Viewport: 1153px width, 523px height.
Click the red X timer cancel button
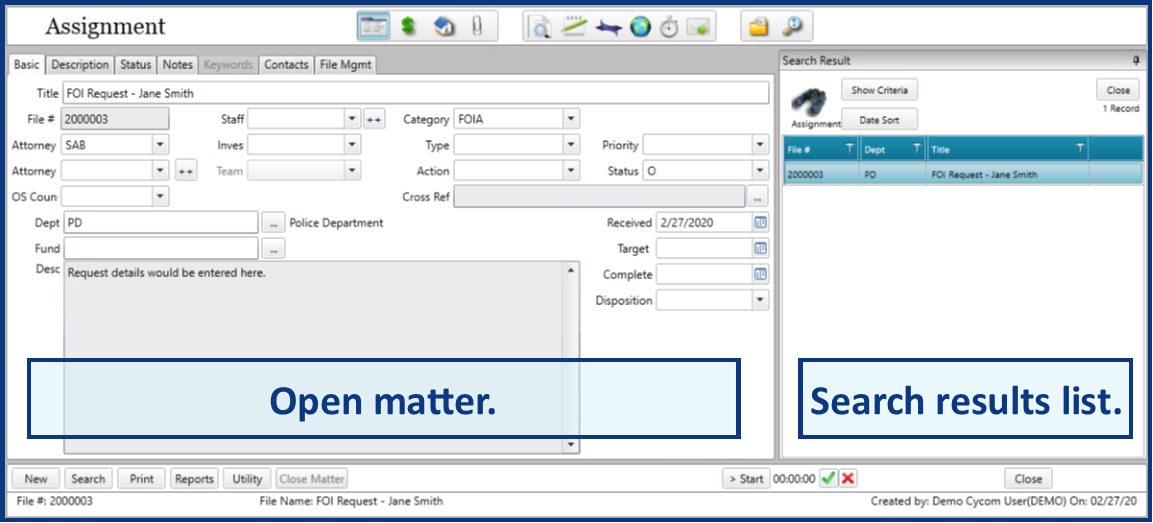[848, 478]
